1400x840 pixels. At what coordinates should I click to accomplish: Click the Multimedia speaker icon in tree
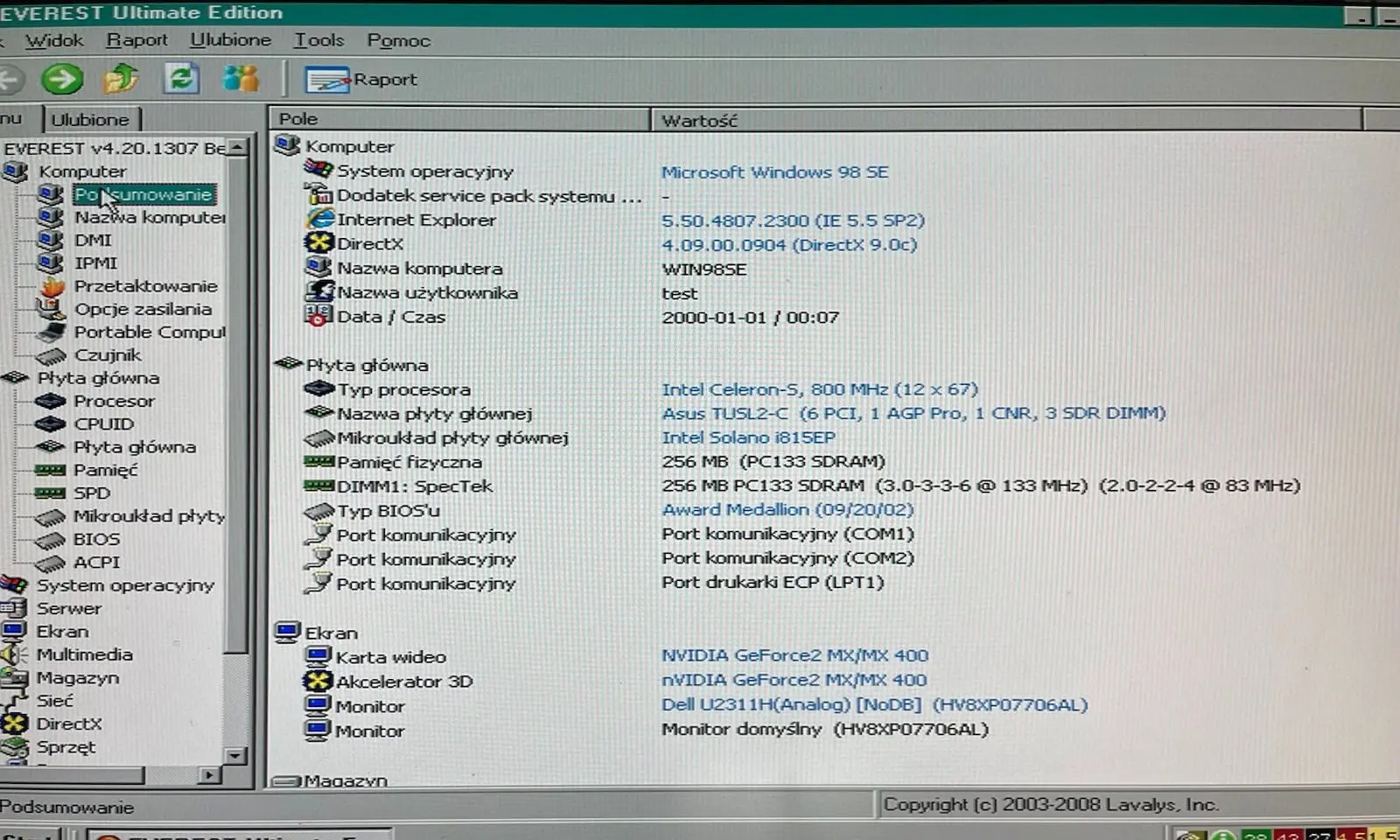14,654
